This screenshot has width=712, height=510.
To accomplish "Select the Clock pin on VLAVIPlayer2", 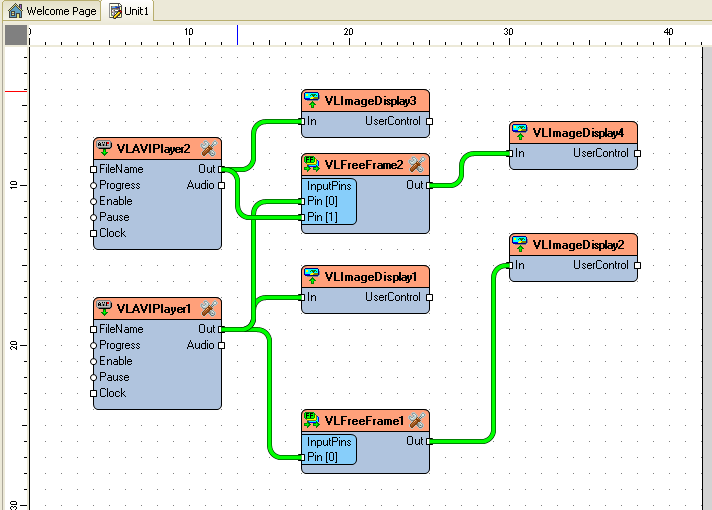I will (94, 233).
